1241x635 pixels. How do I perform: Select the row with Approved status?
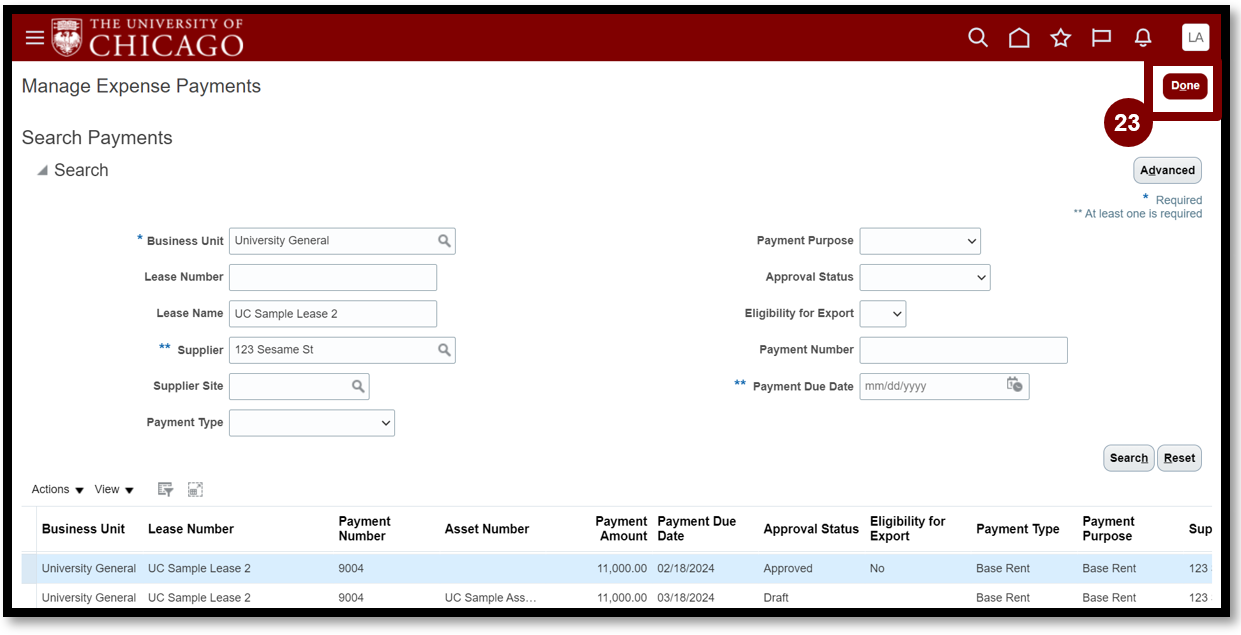tap(616, 569)
